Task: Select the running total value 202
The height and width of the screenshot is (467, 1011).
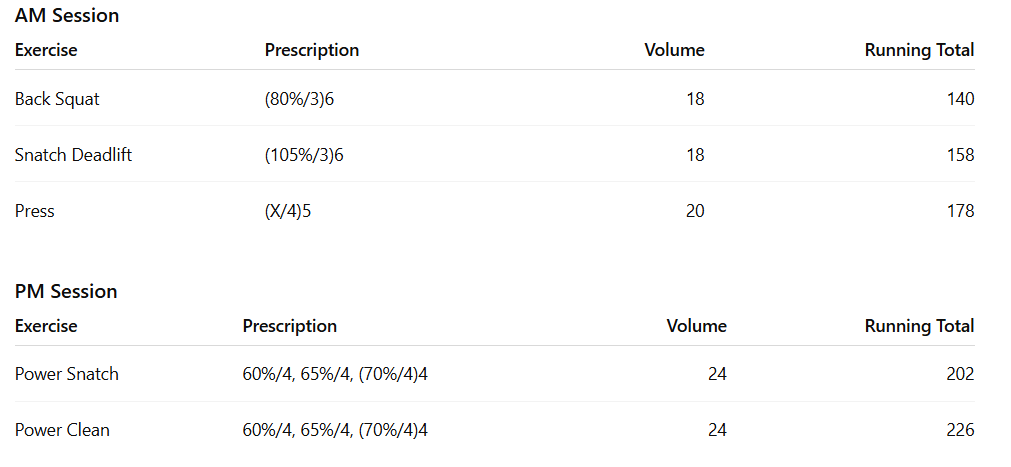Action: click(960, 374)
